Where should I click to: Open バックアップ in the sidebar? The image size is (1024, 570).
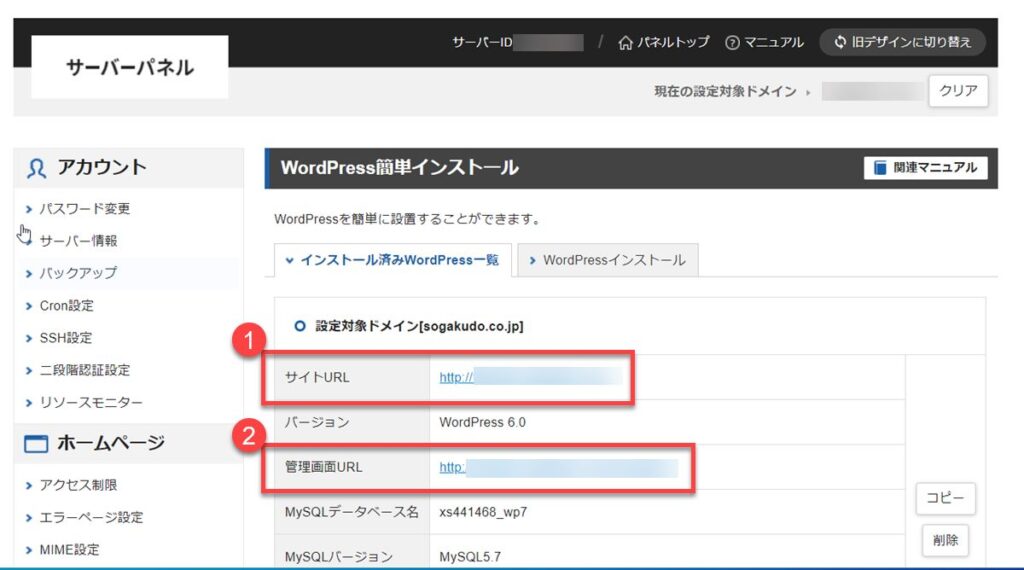pos(78,273)
